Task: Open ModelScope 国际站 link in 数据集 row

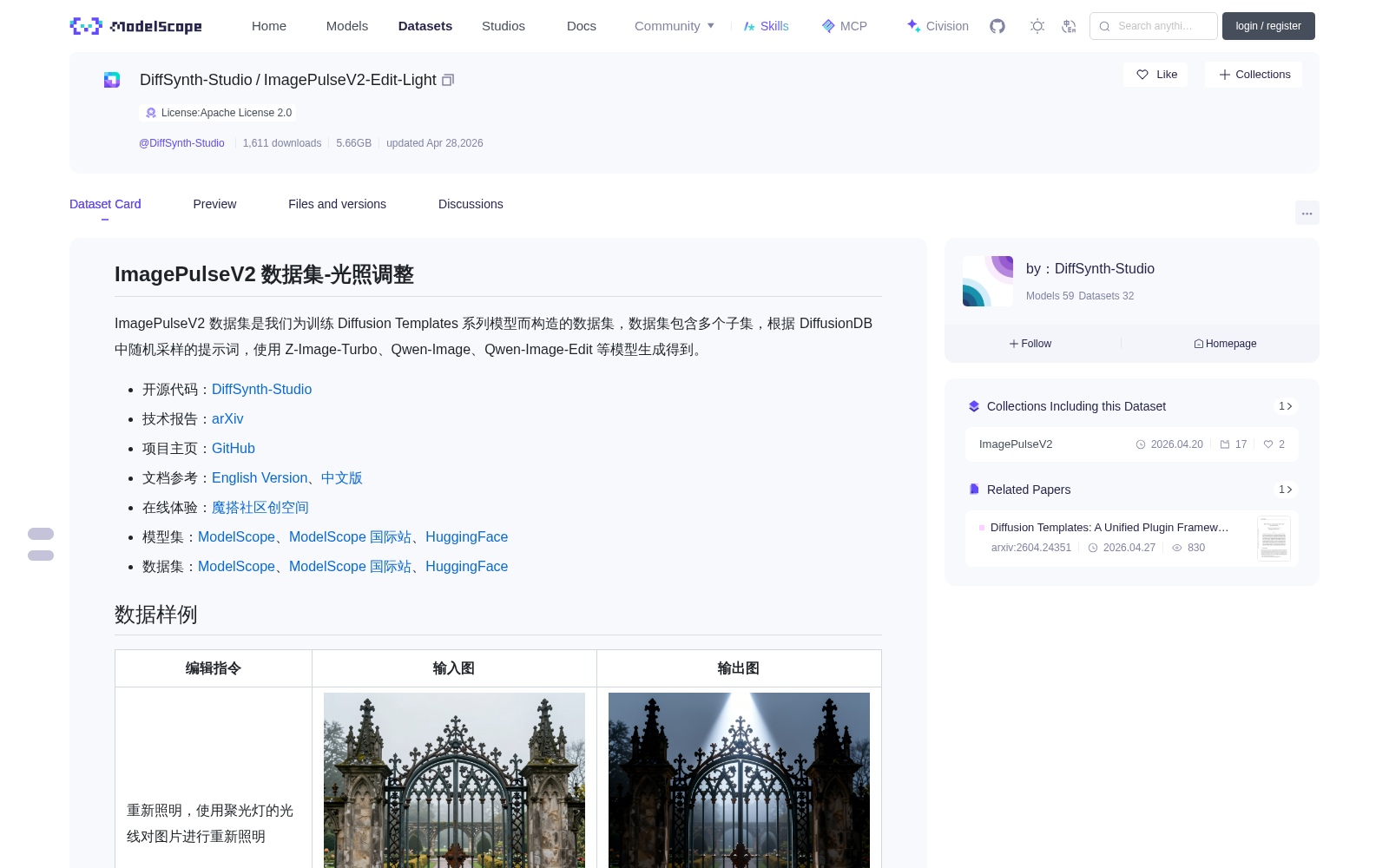Action: (x=350, y=567)
